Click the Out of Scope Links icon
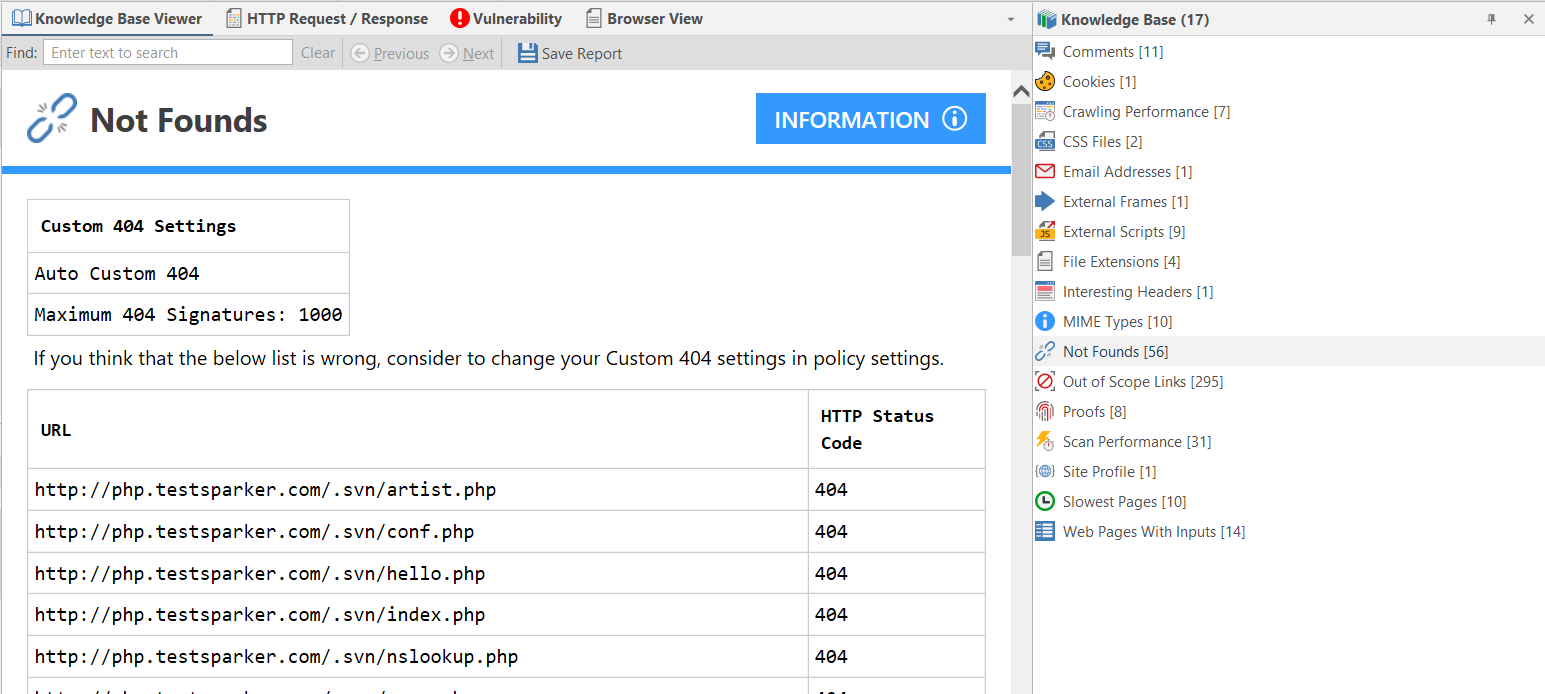The width and height of the screenshot is (1545, 694). point(1045,381)
